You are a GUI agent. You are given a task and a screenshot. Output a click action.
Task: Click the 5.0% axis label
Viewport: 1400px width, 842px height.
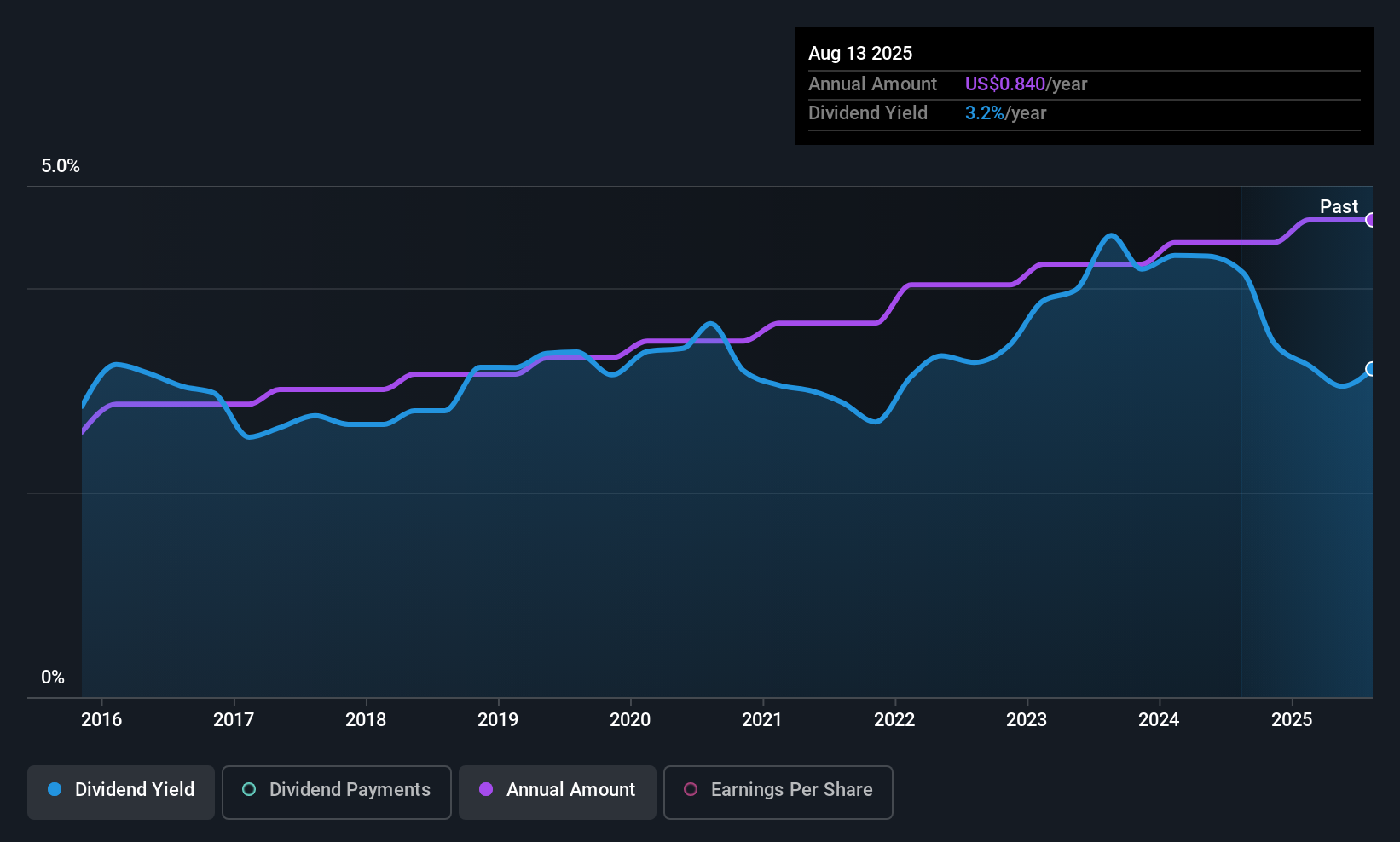pyautogui.click(x=61, y=166)
